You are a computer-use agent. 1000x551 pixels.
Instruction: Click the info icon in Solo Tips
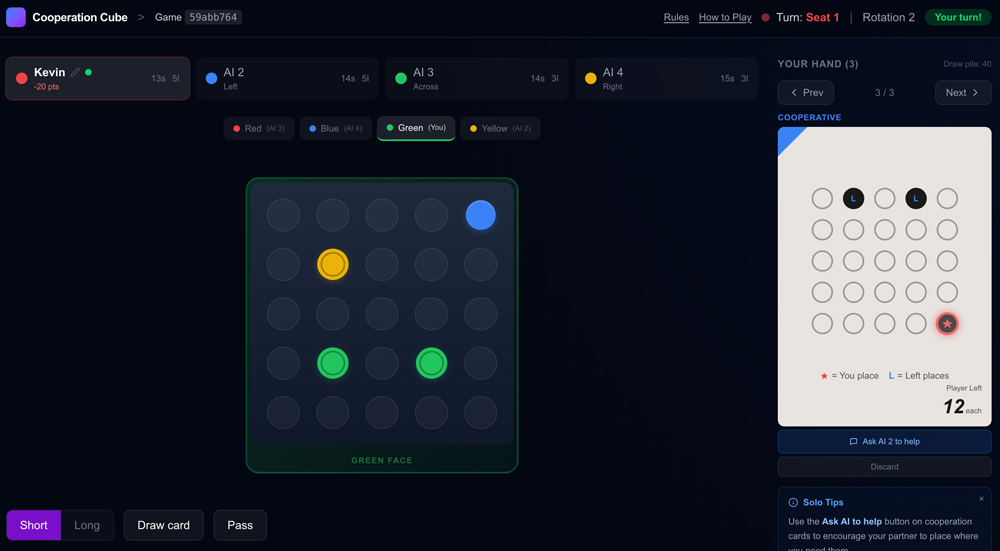[793, 503]
